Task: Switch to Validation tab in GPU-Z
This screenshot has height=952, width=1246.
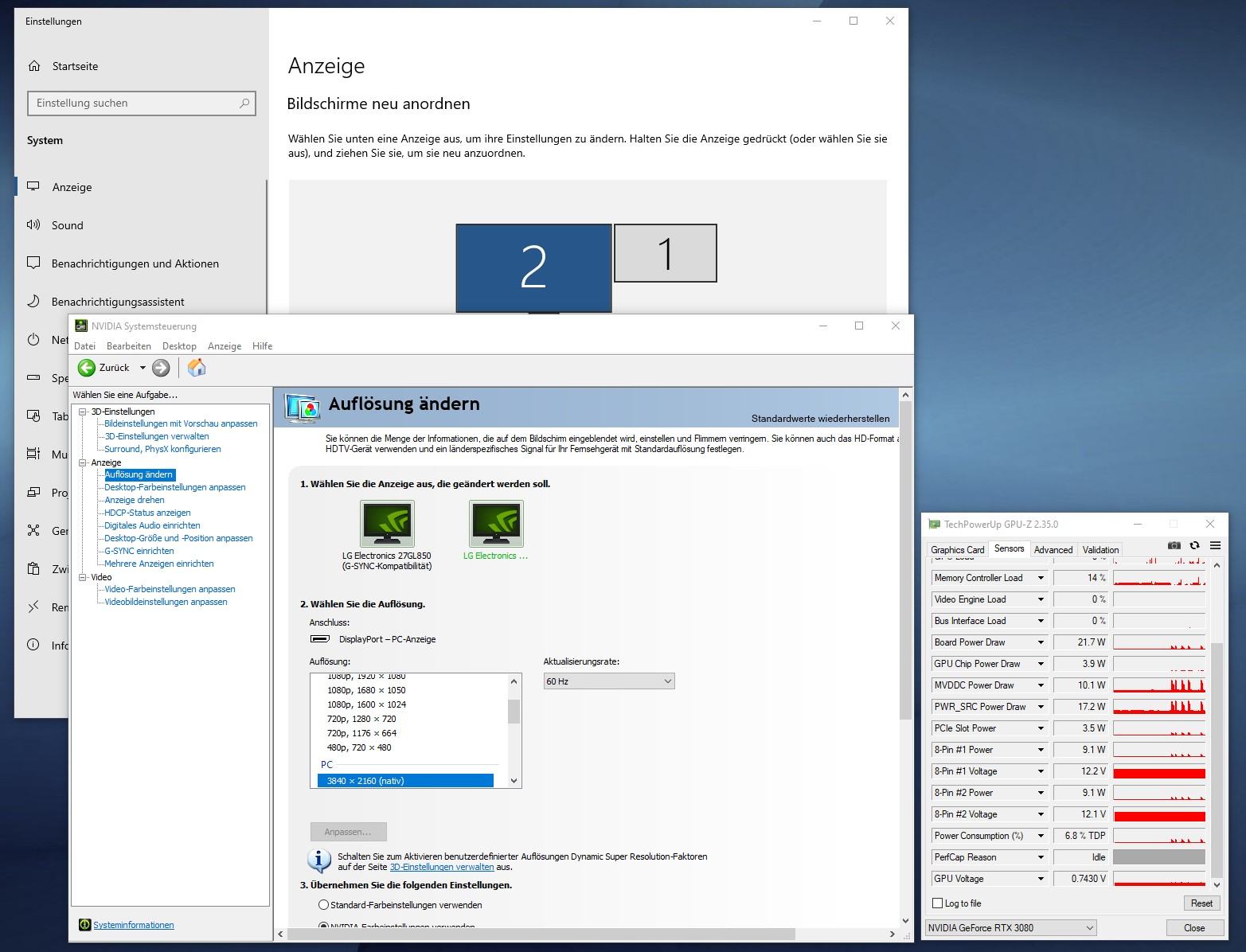Action: click(x=1100, y=550)
